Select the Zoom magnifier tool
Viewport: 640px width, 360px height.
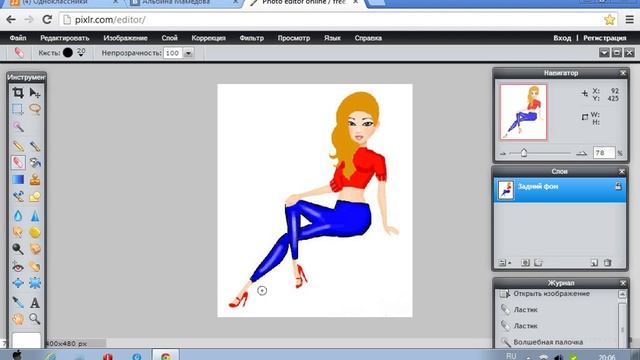coord(35,318)
